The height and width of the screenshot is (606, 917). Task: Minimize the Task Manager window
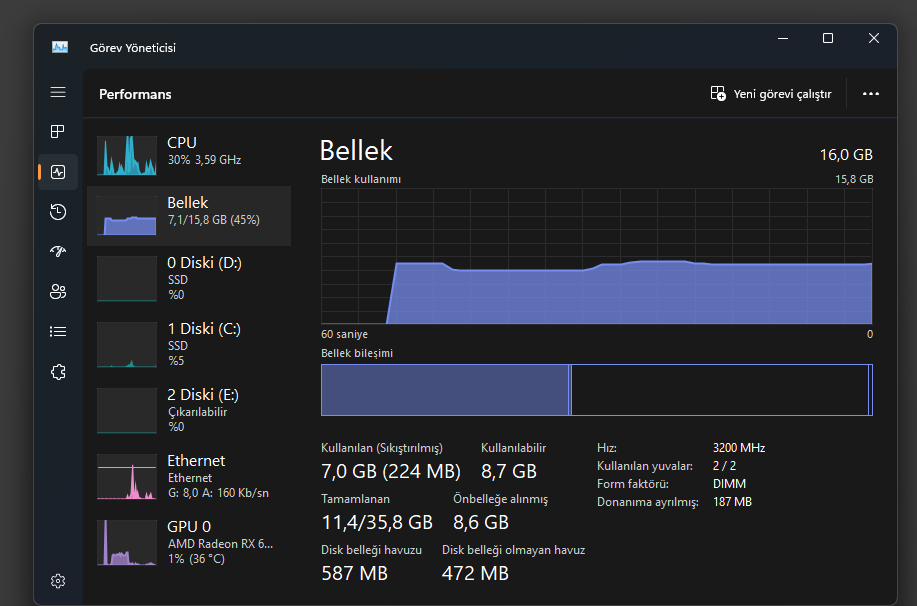pyautogui.click(x=783, y=38)
